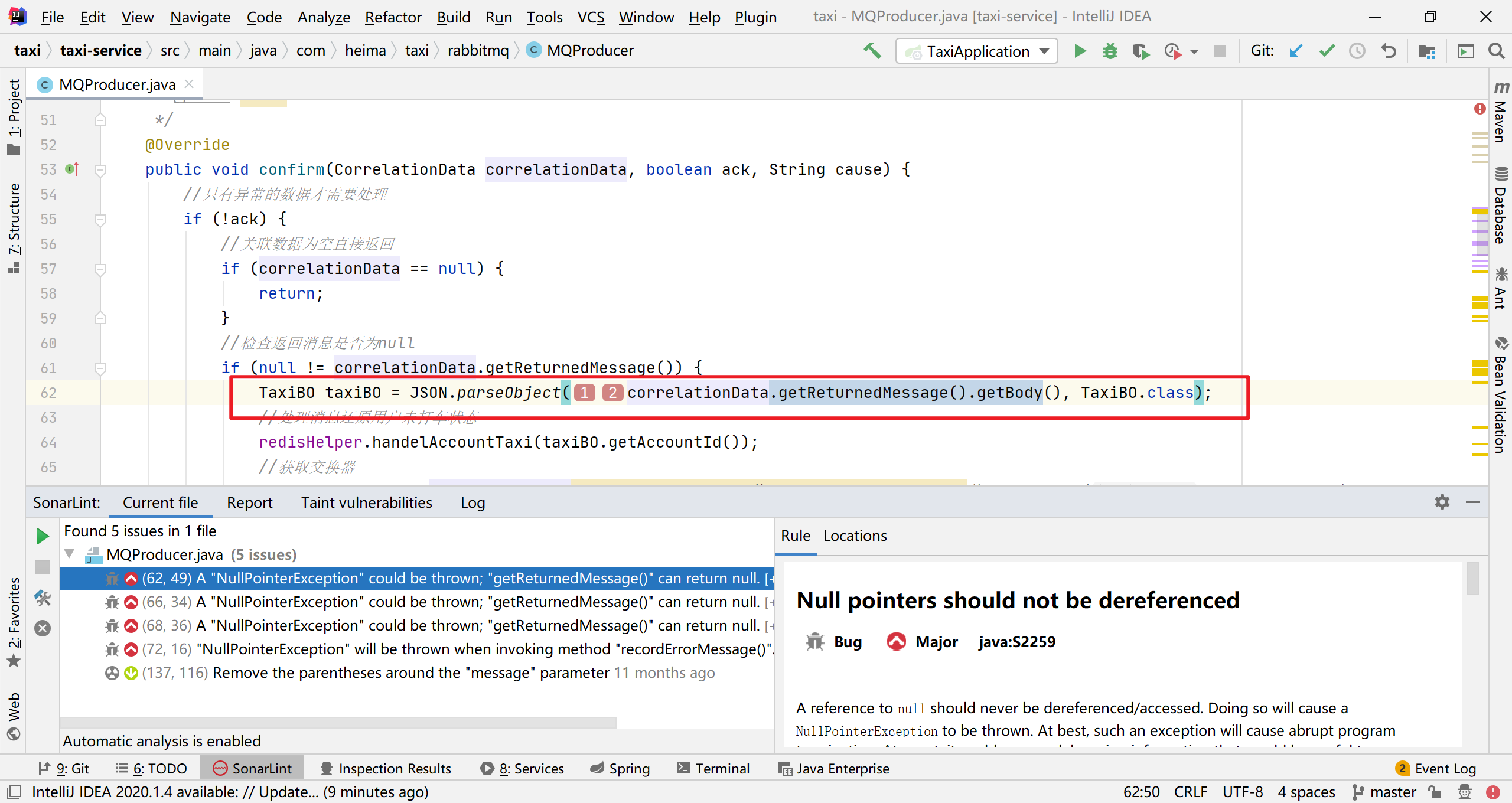The image size is (1512, 803).
Task: Click the green Run TaxiApplication button
Action: pos(1080,51)
